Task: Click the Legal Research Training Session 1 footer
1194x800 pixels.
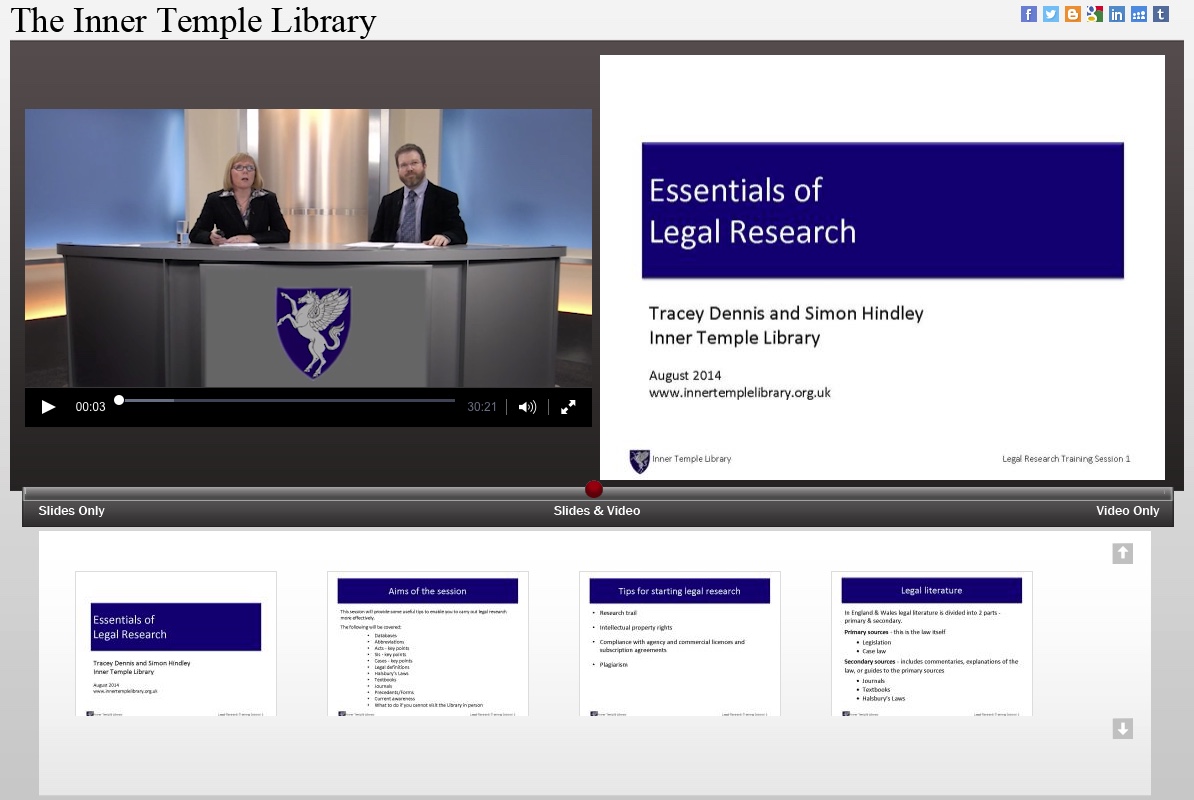Action: coord(1066,459)
